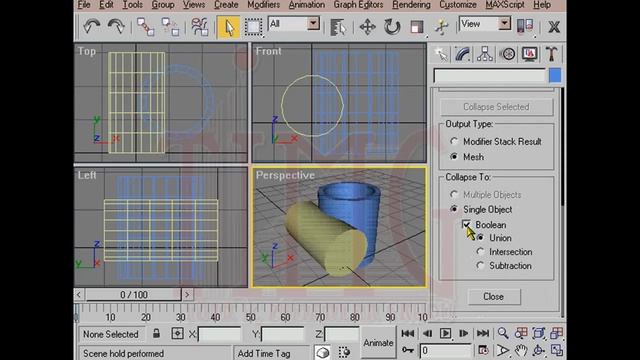This screenshot has height=360, width=640.
Task: Open the File menu
Action: (84, 5)
